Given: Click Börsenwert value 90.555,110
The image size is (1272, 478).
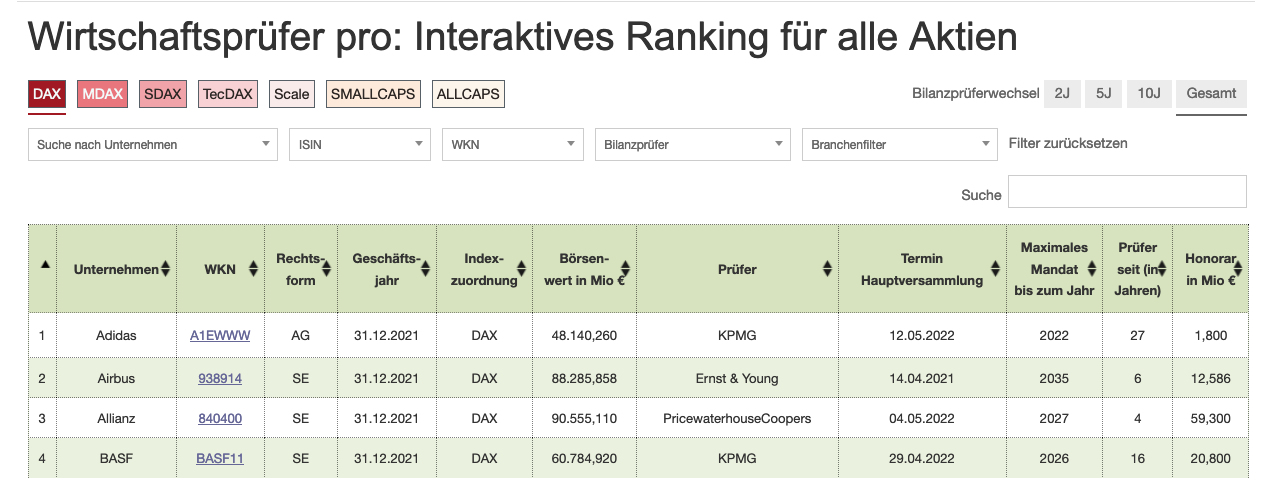Looking at the screenshot, I should [x=584, y=418].
